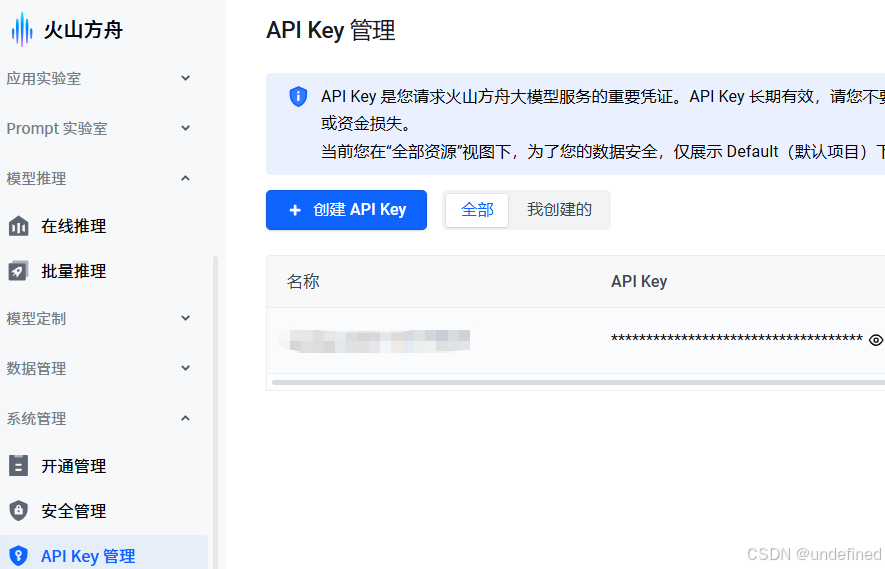Expand the 数据管理 section chevron
Image resolution: width=885 pixels, height=569 pixels.
185,368
